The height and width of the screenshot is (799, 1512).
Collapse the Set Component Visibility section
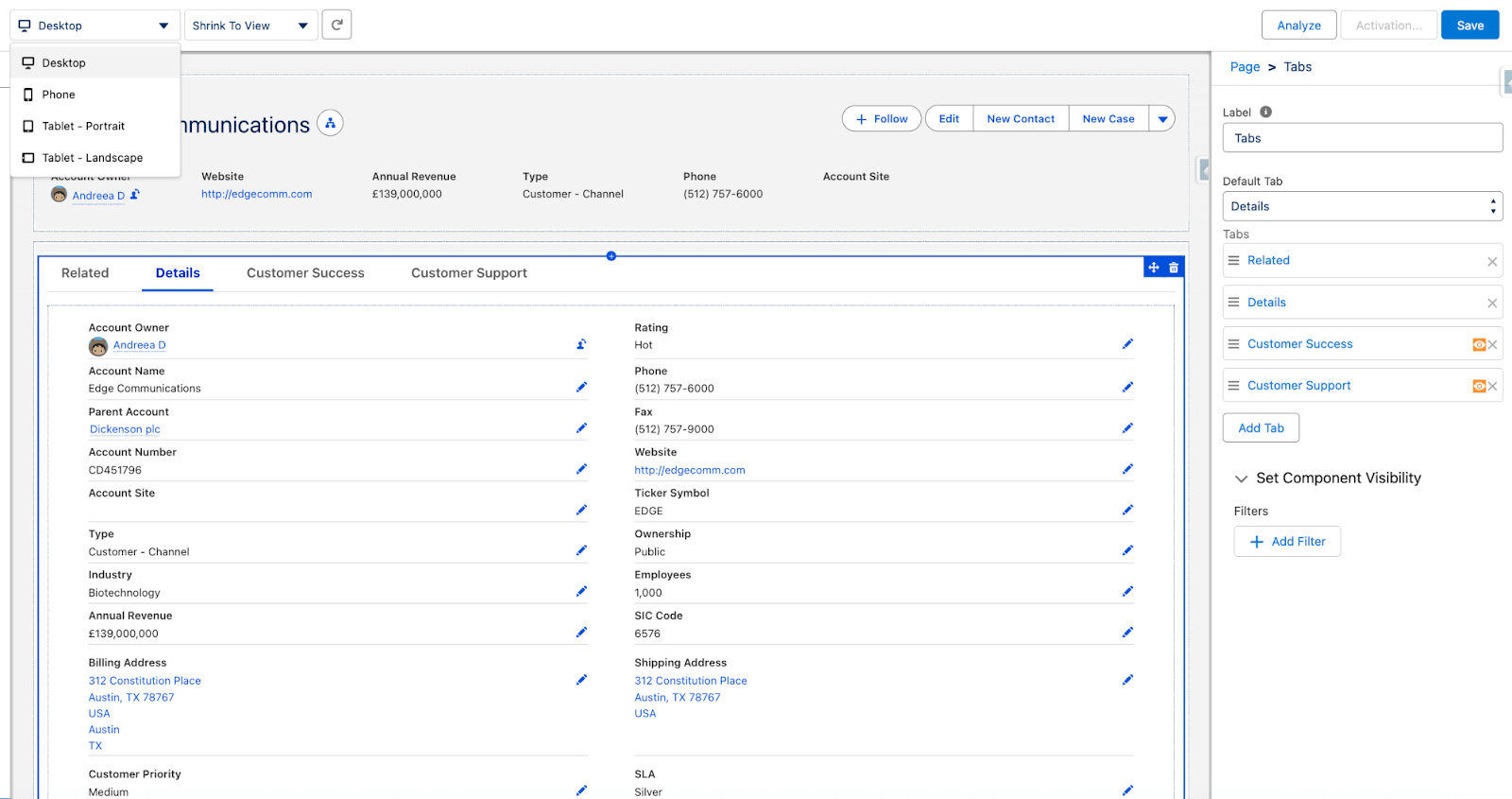click(x=1242, y=478)
